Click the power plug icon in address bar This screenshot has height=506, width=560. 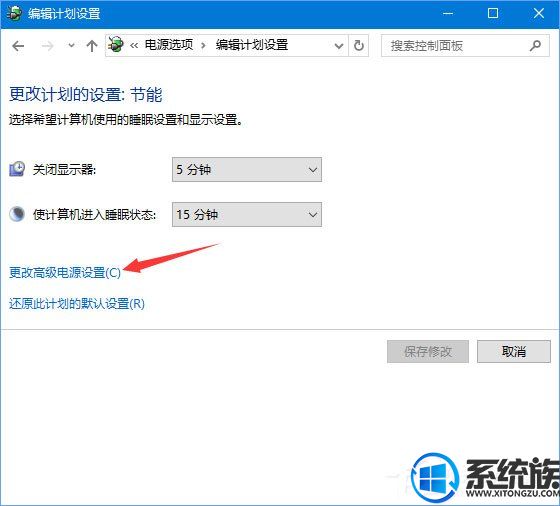pyautogui.click(x=116, y=45)
